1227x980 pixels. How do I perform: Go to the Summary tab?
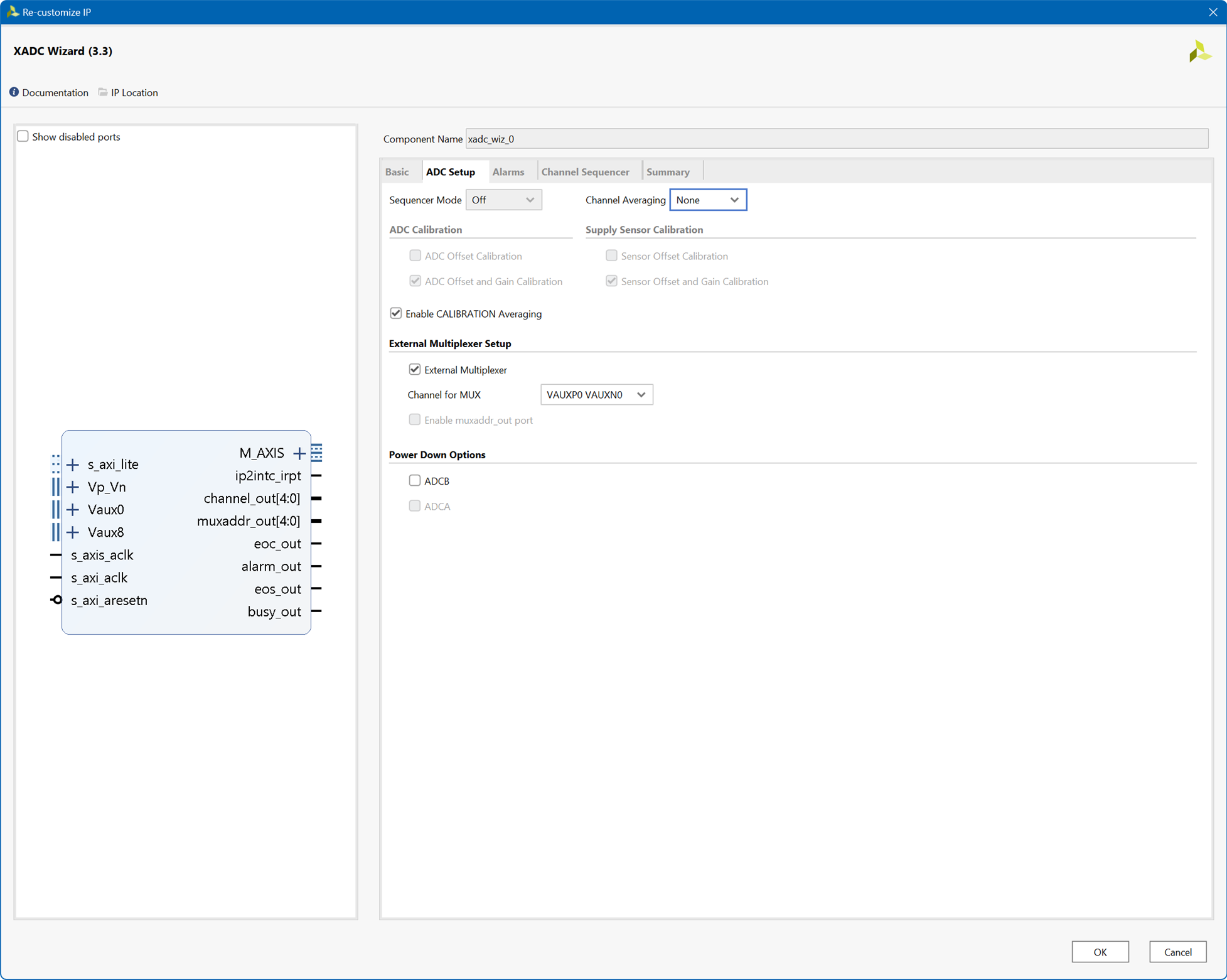pos(668,172)
